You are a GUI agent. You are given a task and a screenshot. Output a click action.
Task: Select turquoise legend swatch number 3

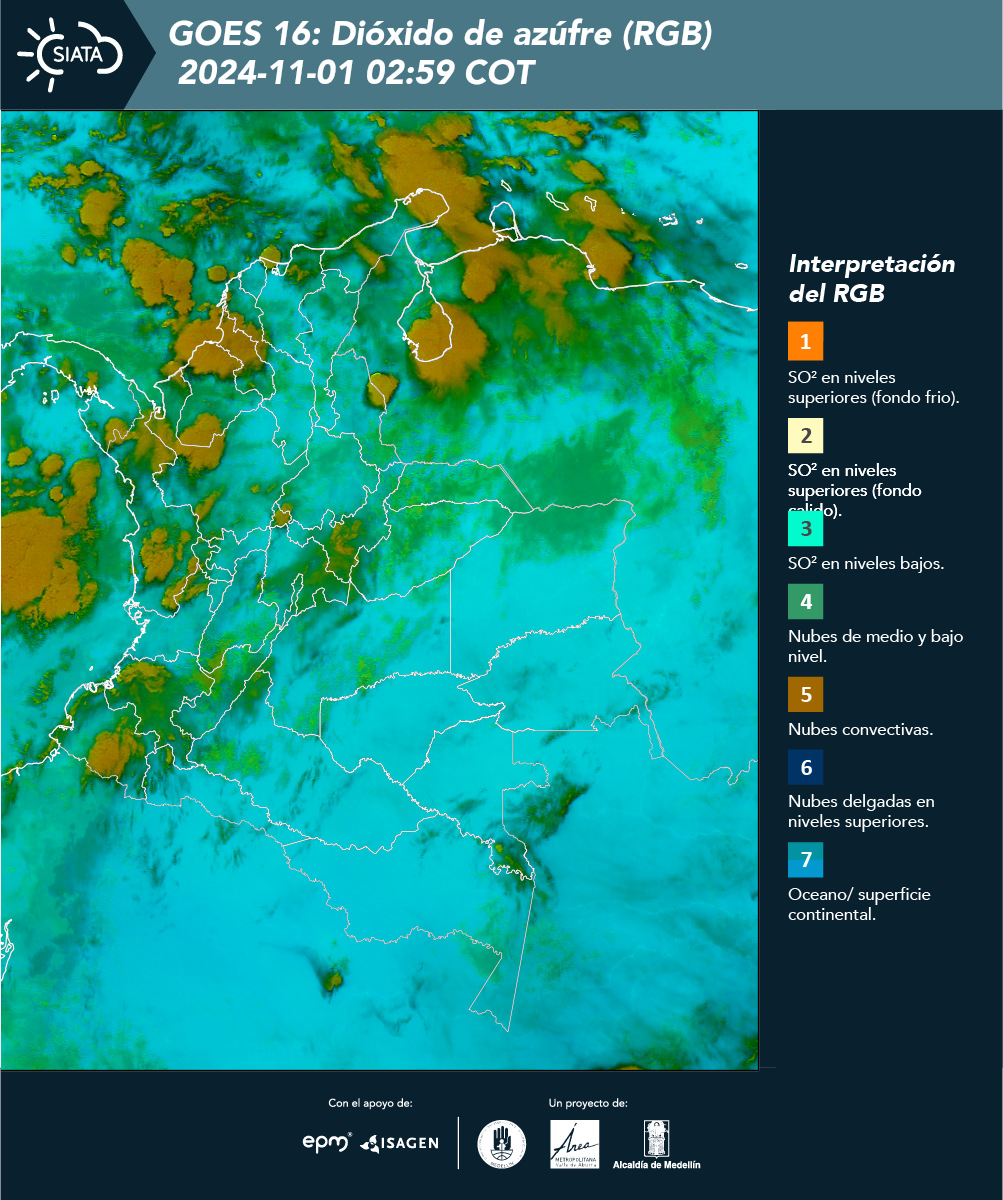(805, 528)
